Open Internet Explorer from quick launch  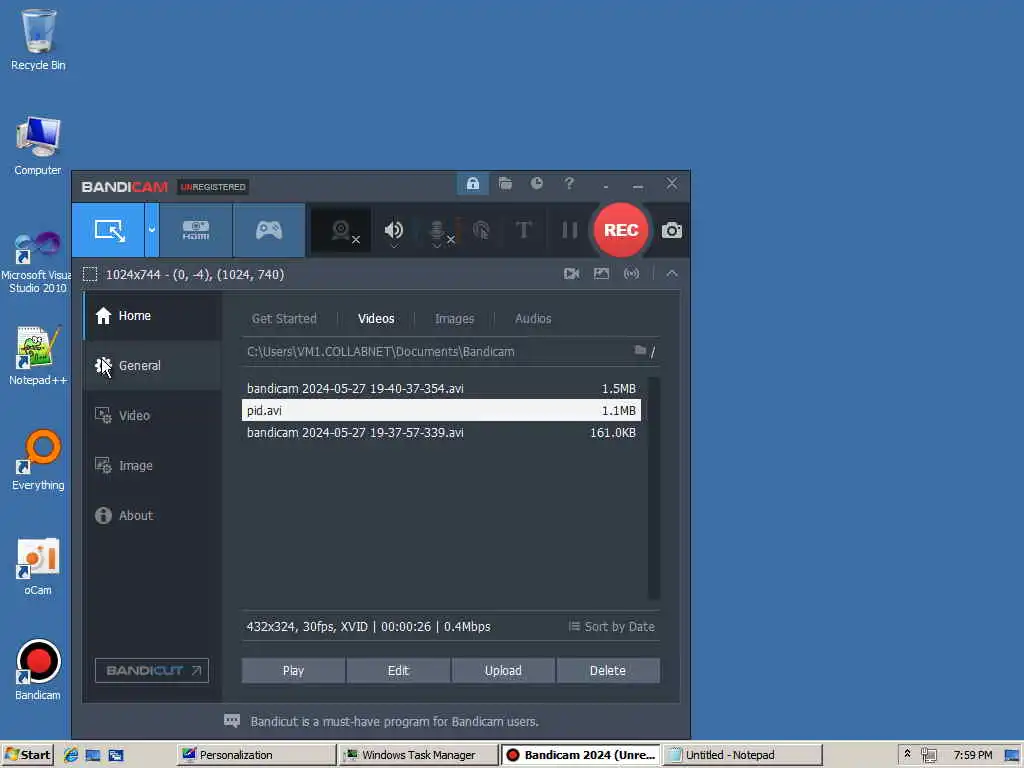(x=71, y=755)
